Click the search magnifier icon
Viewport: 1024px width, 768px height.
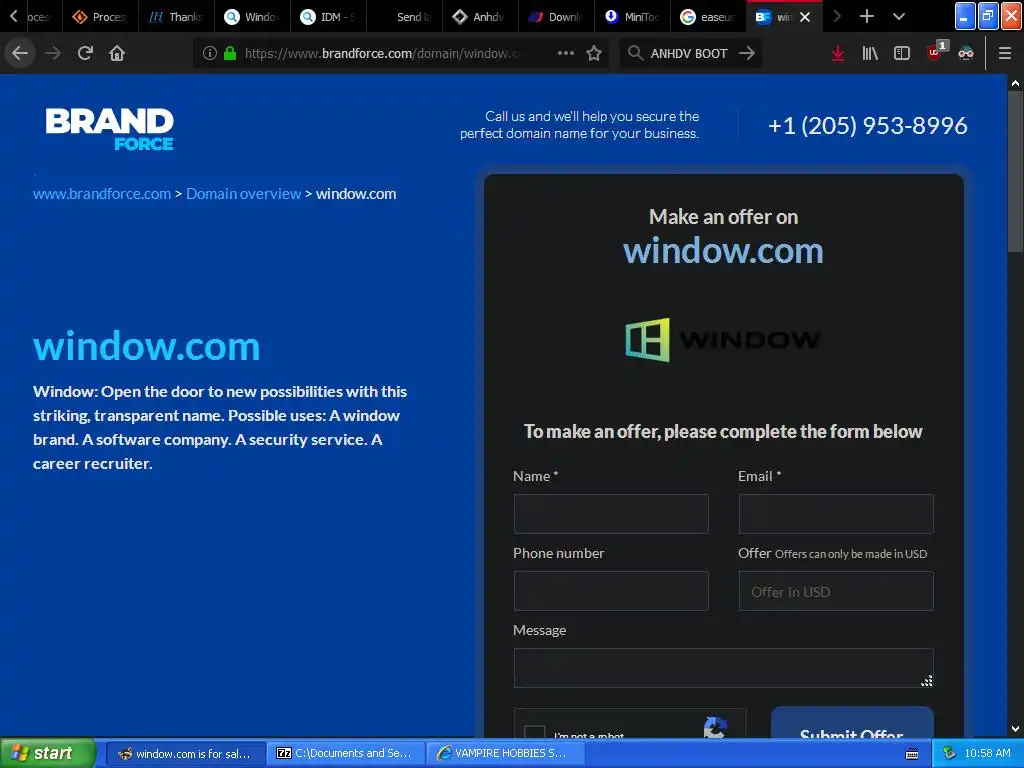635,53
